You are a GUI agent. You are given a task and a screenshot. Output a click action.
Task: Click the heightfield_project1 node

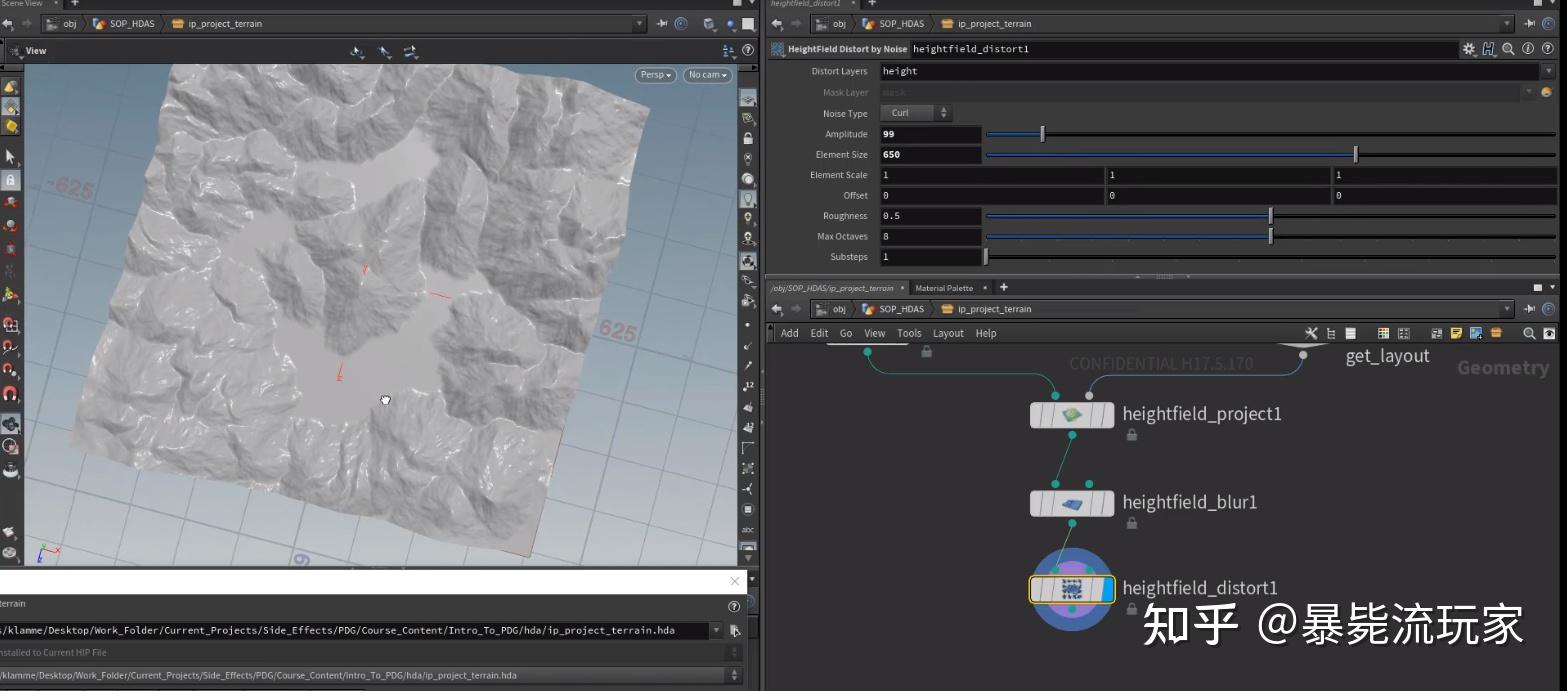click(x=1072, y=415)
